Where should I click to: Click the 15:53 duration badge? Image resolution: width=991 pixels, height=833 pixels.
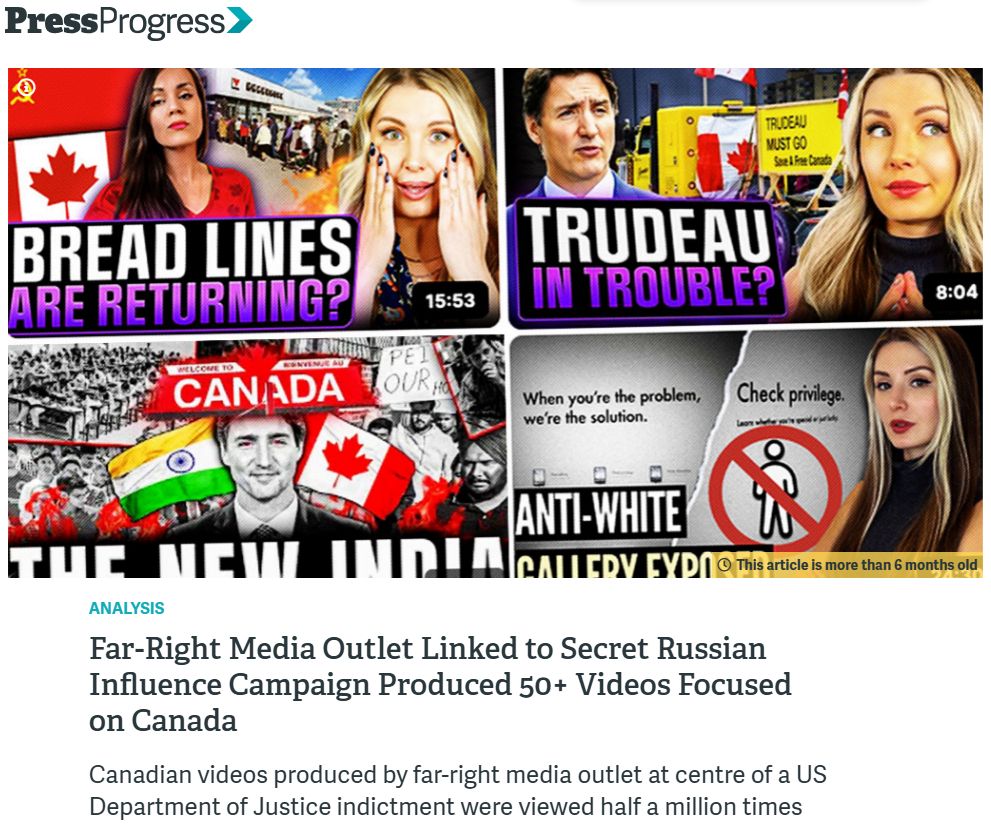450,301
